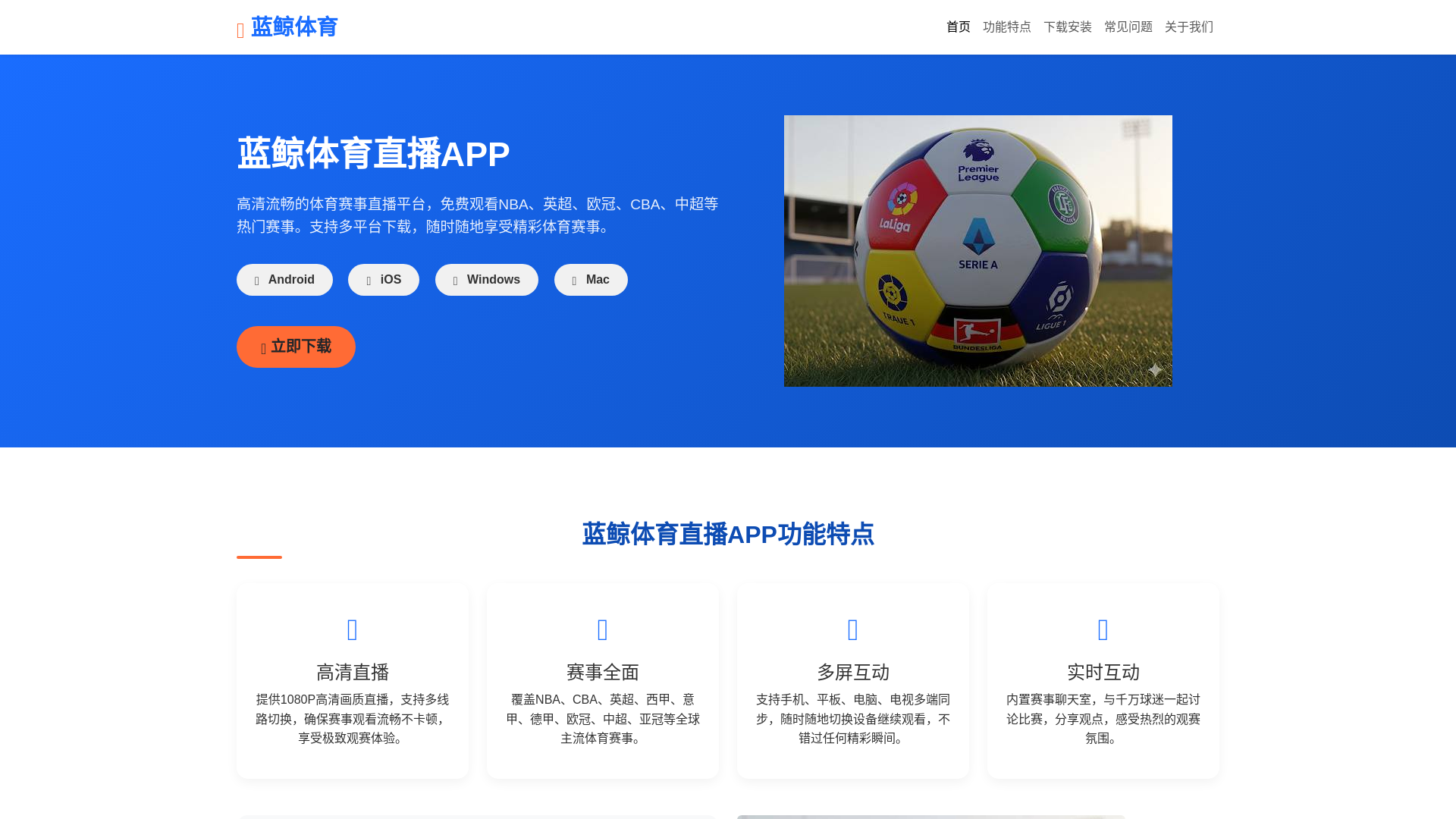Click the 赛事全面 card heading
This screenshot has width=1456, height=819.
point(603,673)
